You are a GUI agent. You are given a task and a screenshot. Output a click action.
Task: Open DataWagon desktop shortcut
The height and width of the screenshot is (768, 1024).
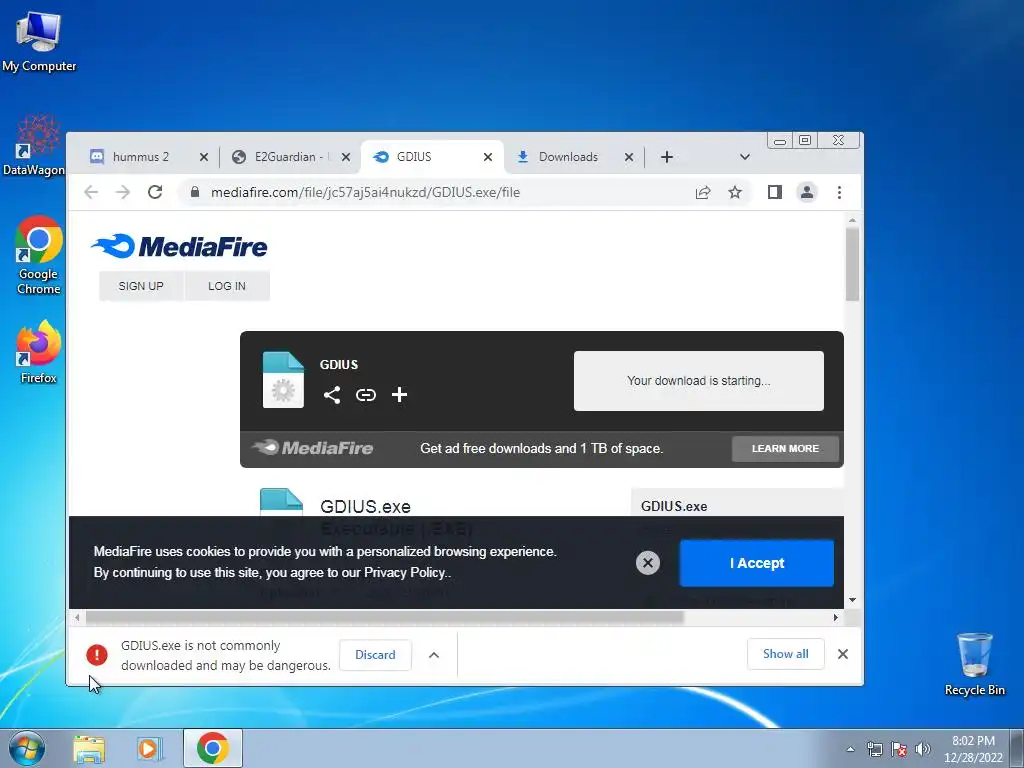coord(36,145)
